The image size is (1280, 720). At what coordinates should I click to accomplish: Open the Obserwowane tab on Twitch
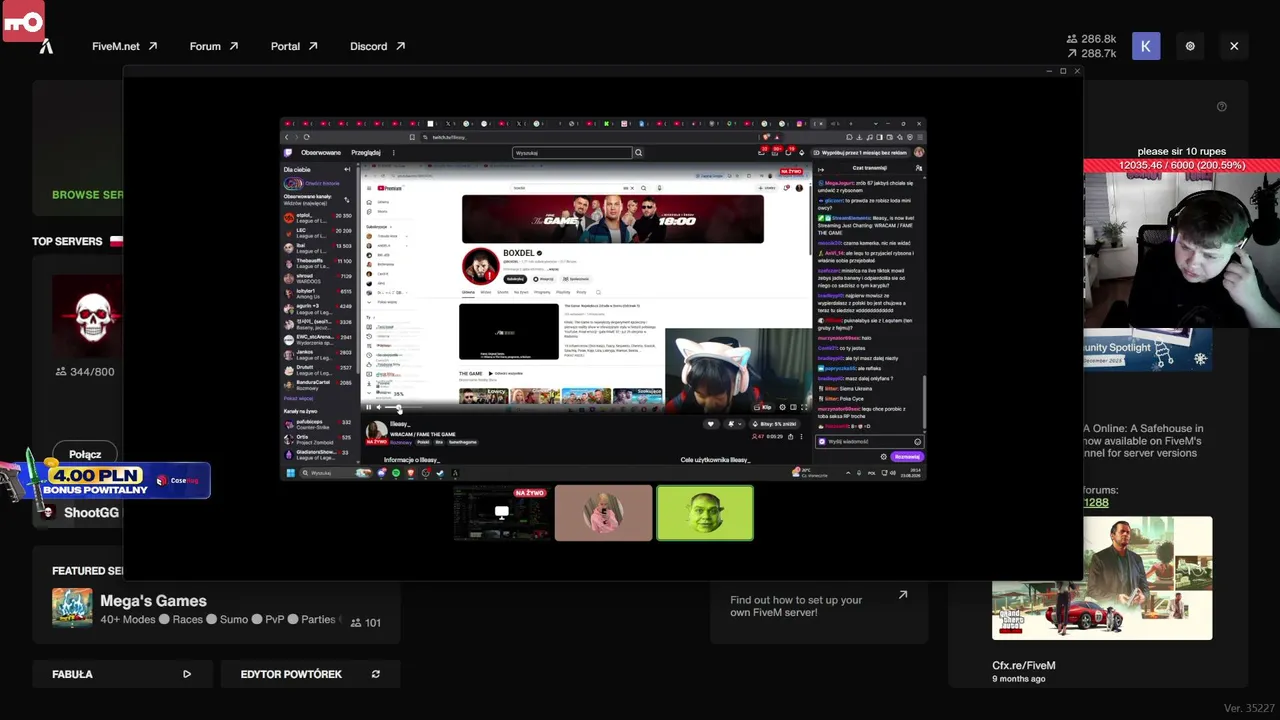click(321, 153)
